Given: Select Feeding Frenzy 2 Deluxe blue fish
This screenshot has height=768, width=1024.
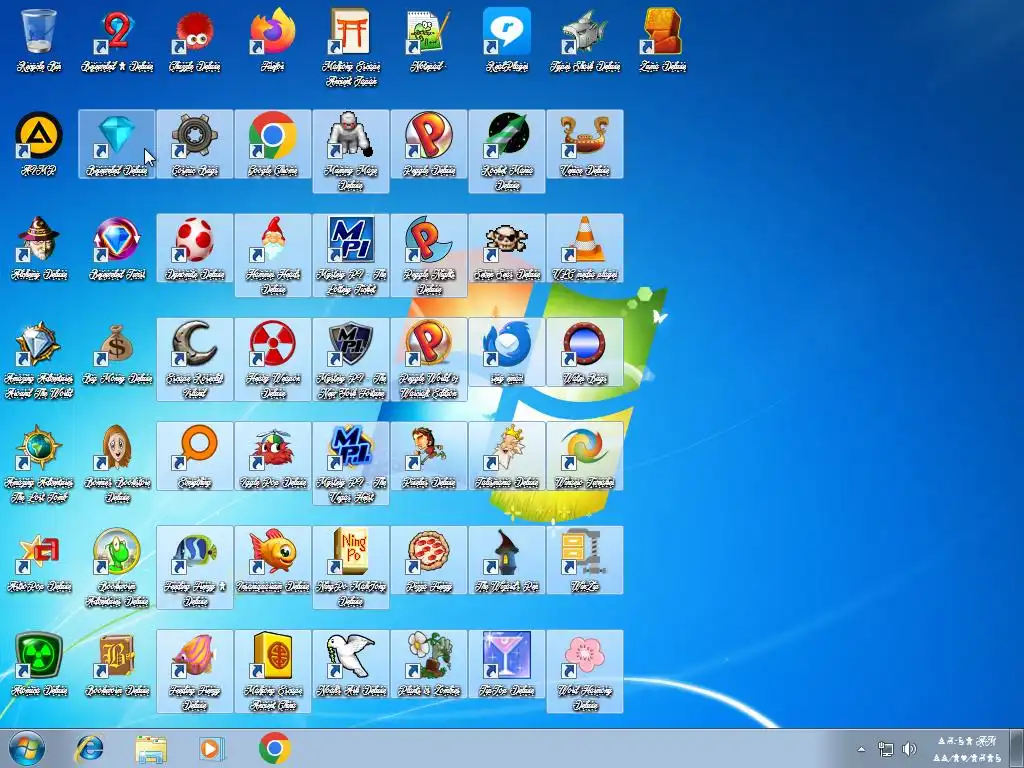Looking at the screenshot, I should 195,568.
